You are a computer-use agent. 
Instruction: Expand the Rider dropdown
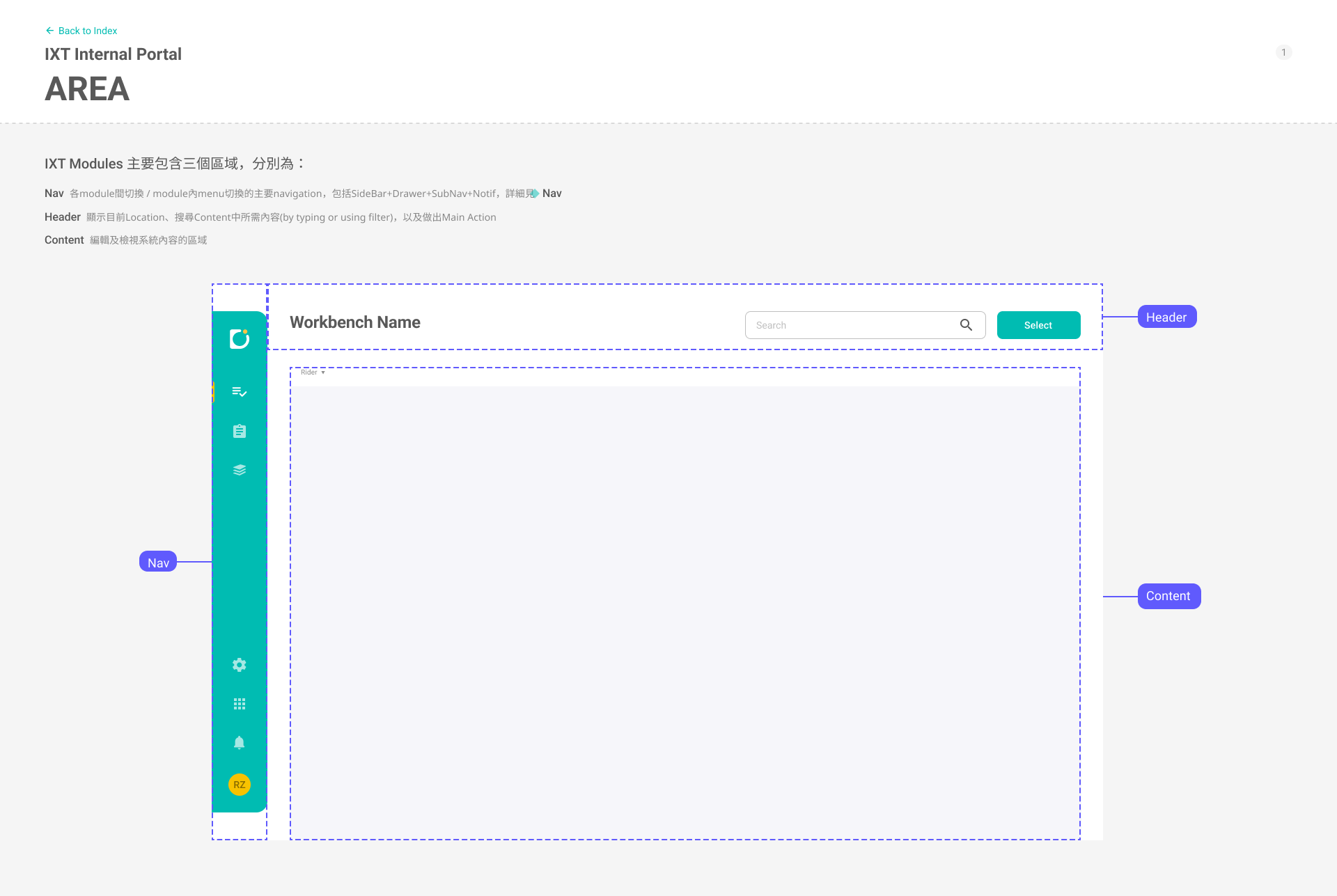313,372
